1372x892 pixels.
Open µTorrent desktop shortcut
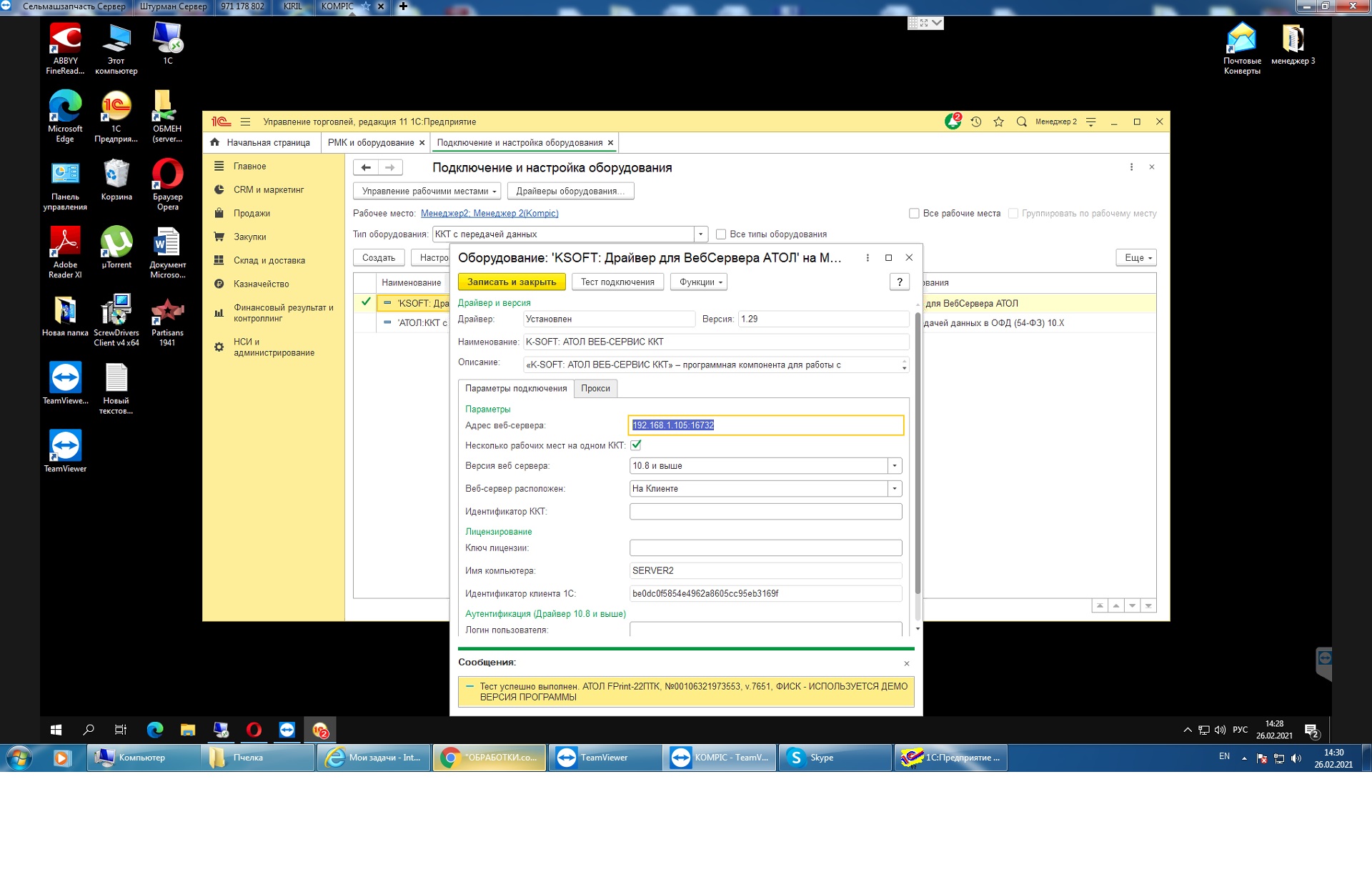coord(116,247)
